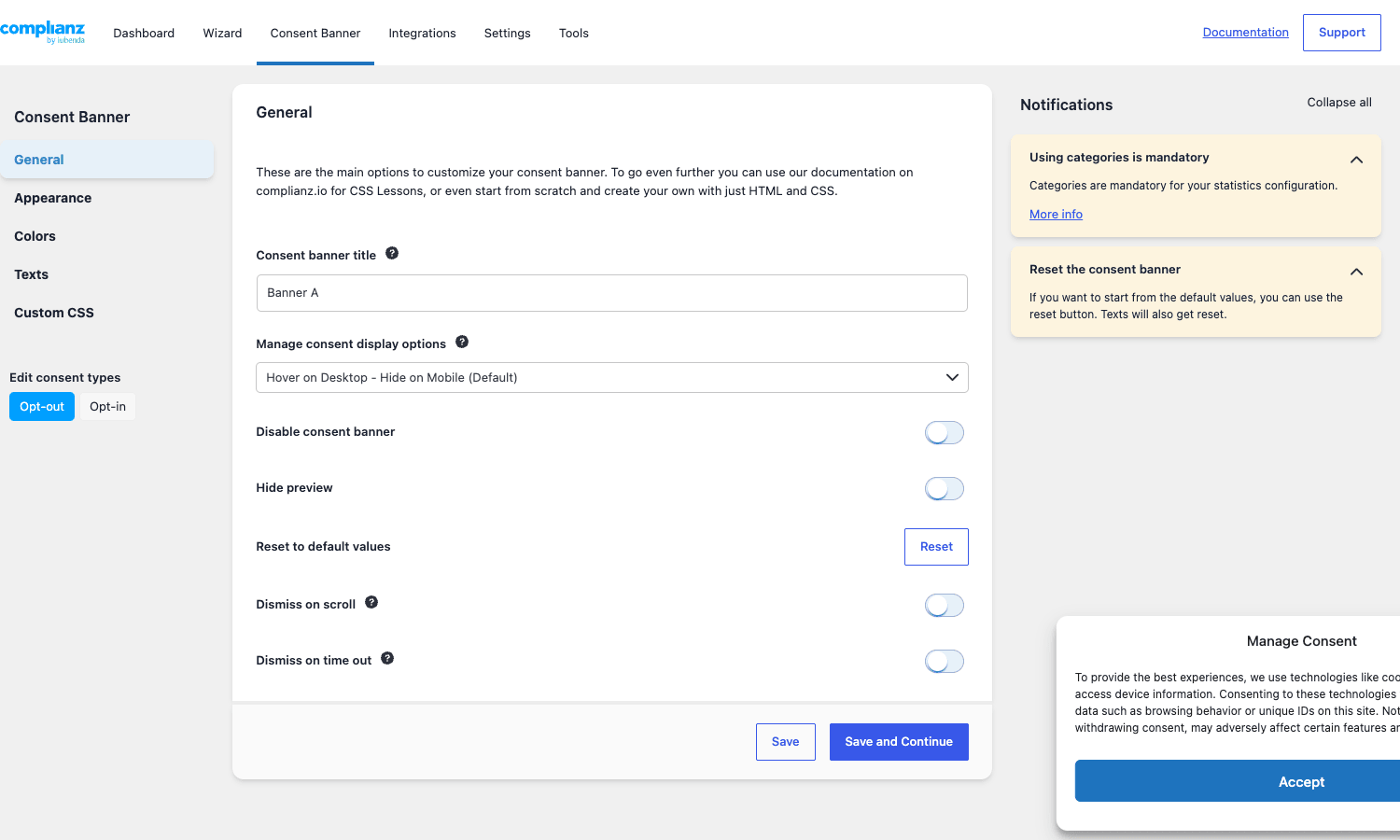
Task: Select Opt-out consent type
Action: [42, 407]
